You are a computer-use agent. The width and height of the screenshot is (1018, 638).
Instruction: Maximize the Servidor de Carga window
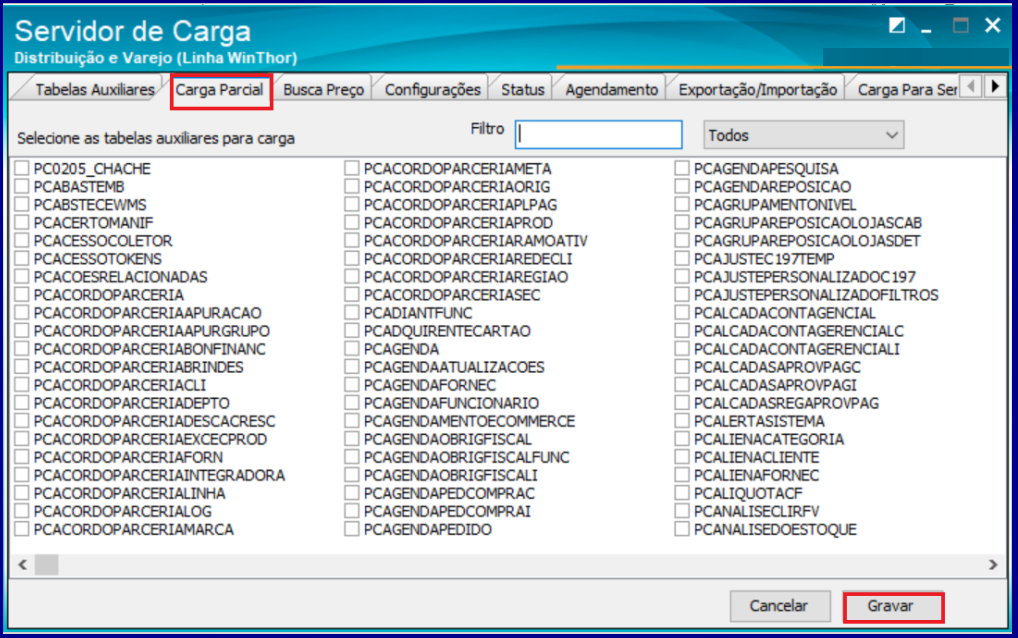click(x=960, y=26)
